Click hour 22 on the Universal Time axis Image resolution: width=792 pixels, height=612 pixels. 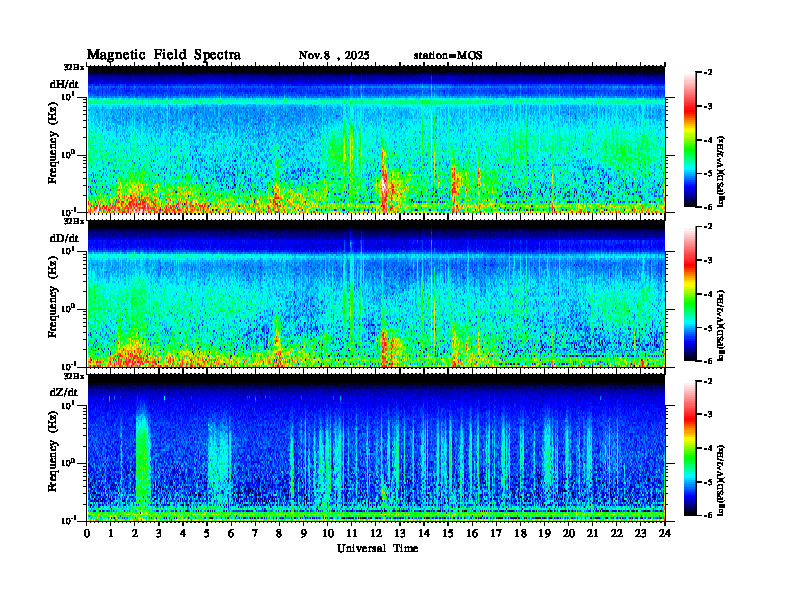tap(617, 534)
